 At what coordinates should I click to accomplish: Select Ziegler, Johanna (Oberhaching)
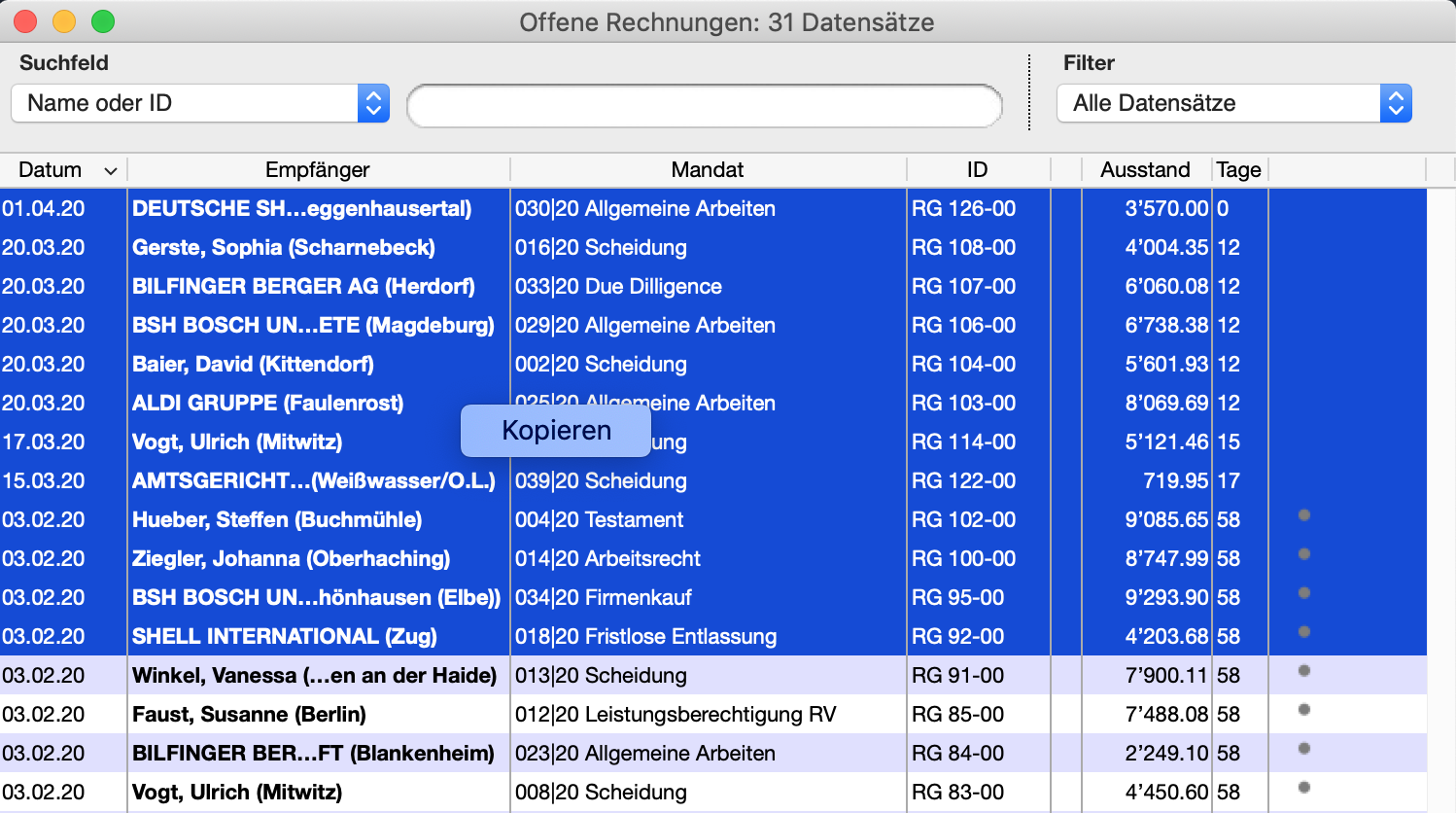click(x=292, y=559)
